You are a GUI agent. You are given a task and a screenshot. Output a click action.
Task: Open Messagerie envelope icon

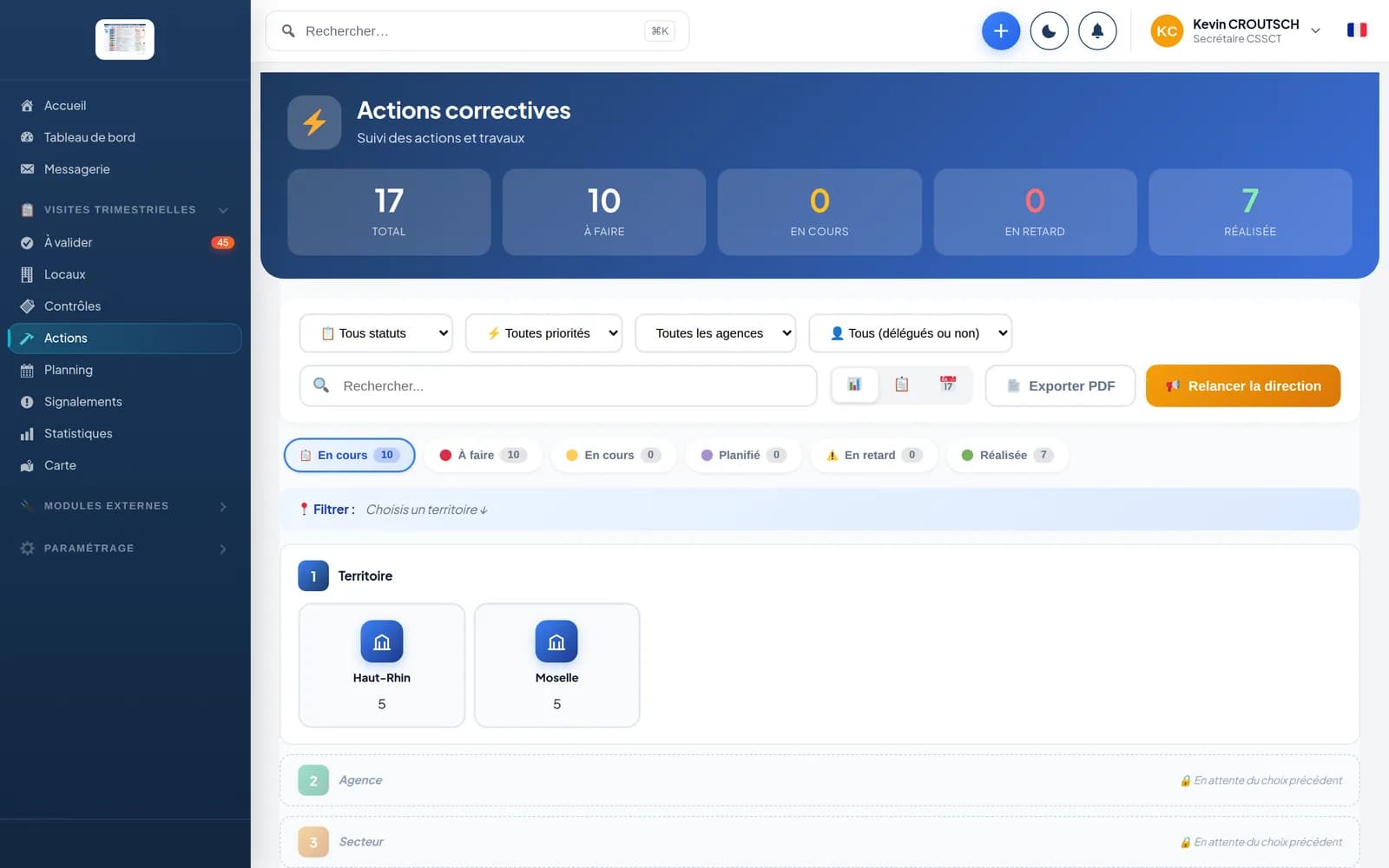pyautogui.click(x=27, y=169)
